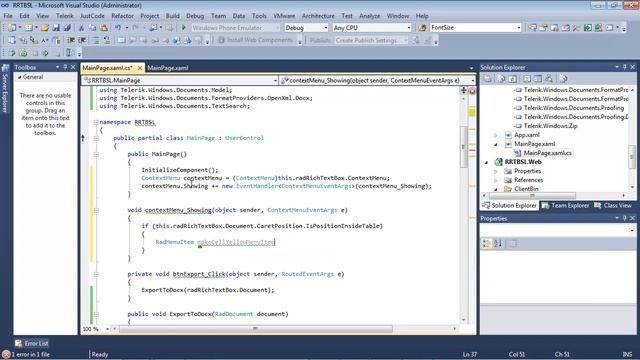Click the Solution Explorer Properties icon

(488, 79)
